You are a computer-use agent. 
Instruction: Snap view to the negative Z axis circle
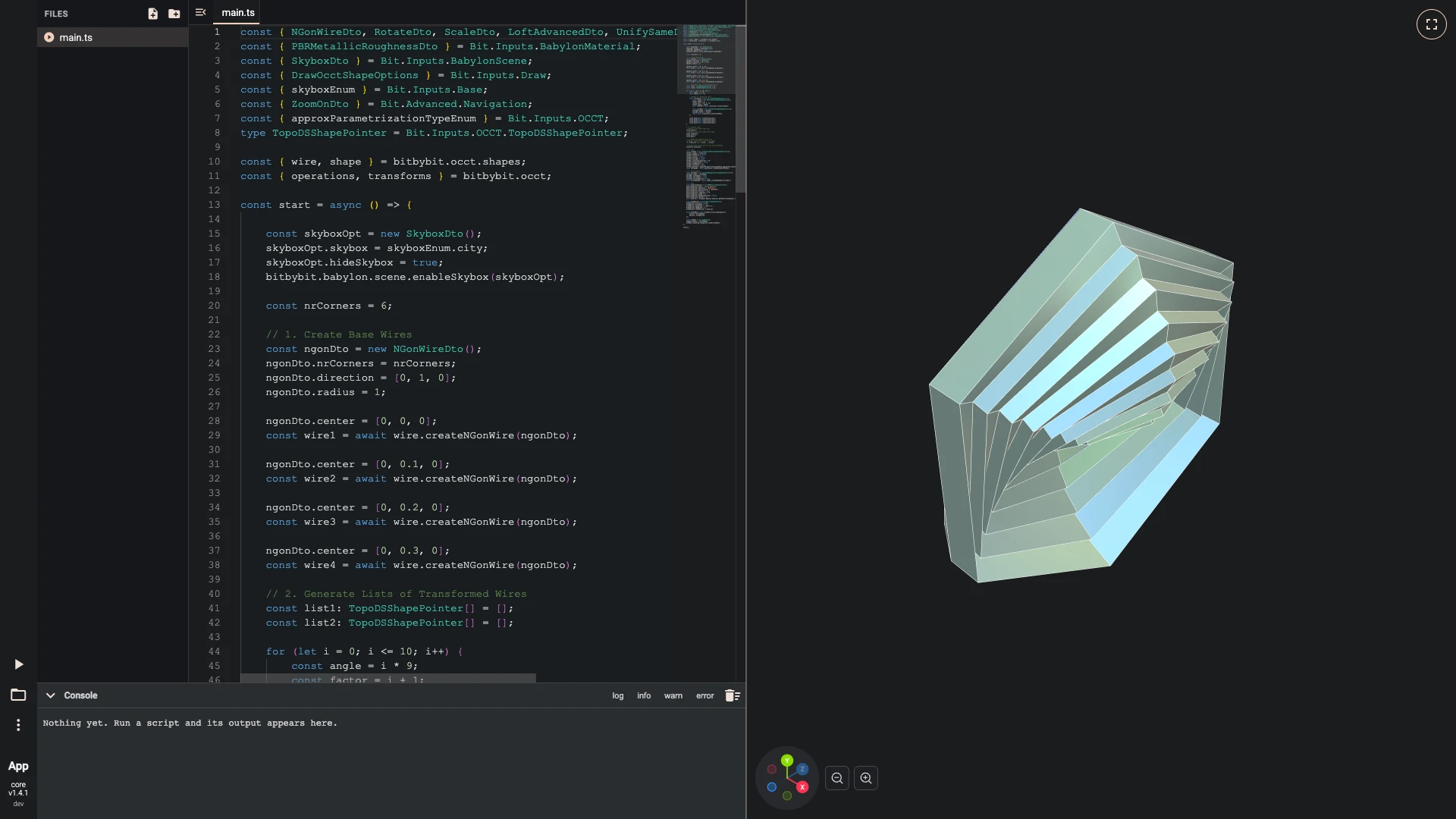point(772,787)
